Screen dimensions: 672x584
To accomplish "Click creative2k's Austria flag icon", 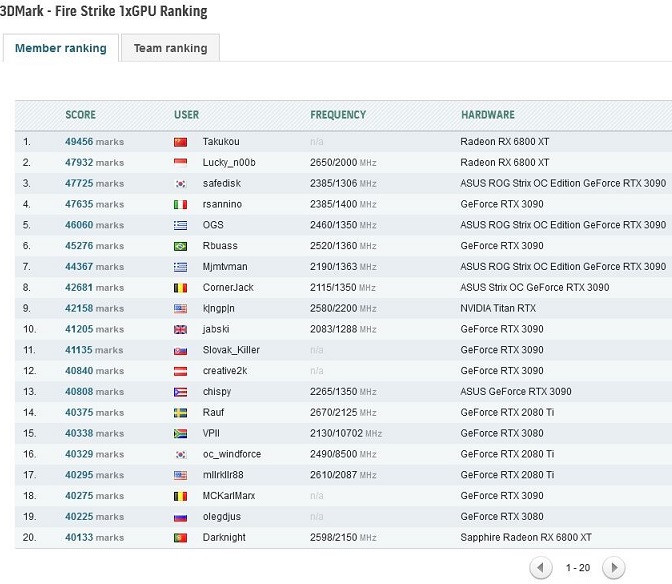I will pyautogui.click(x=180, y=371).
